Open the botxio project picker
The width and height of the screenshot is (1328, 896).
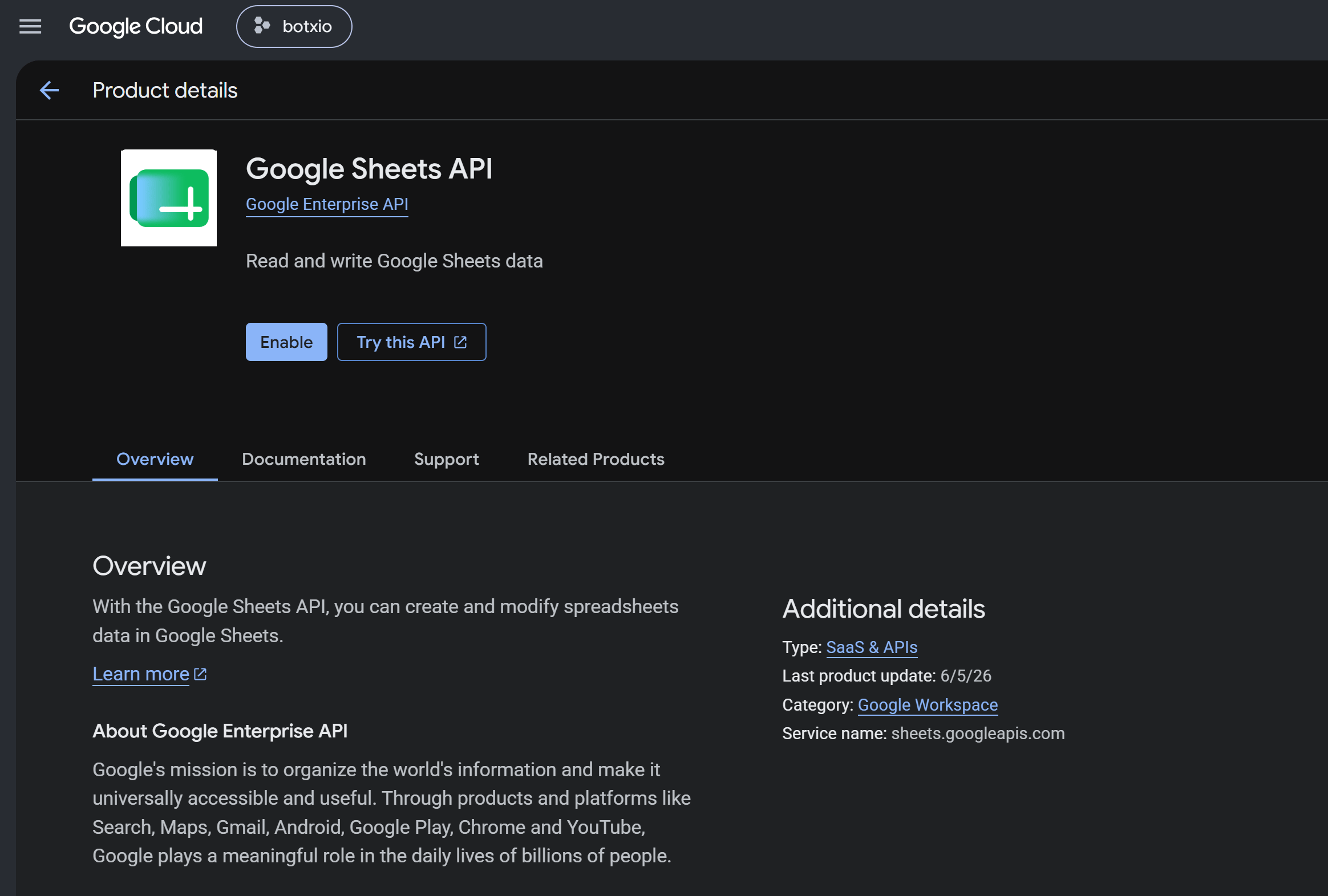point(294,26)
